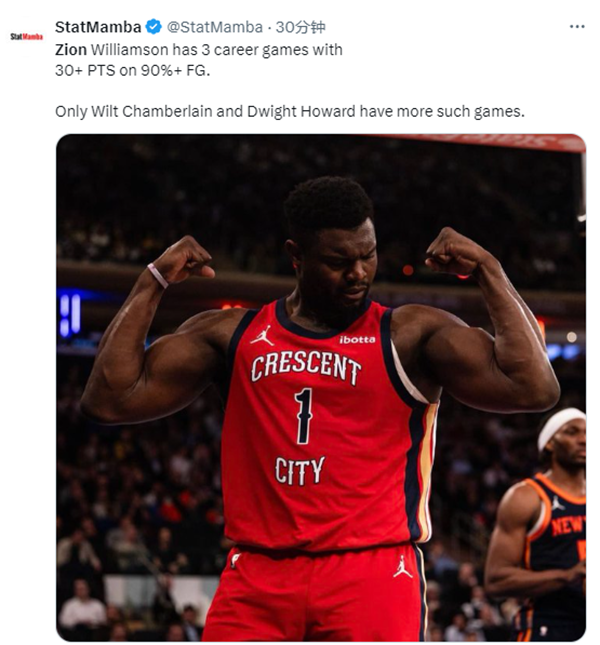Screen dimensions: 600x645
Task: Click the blue verified badge
Action: [153, 27]
